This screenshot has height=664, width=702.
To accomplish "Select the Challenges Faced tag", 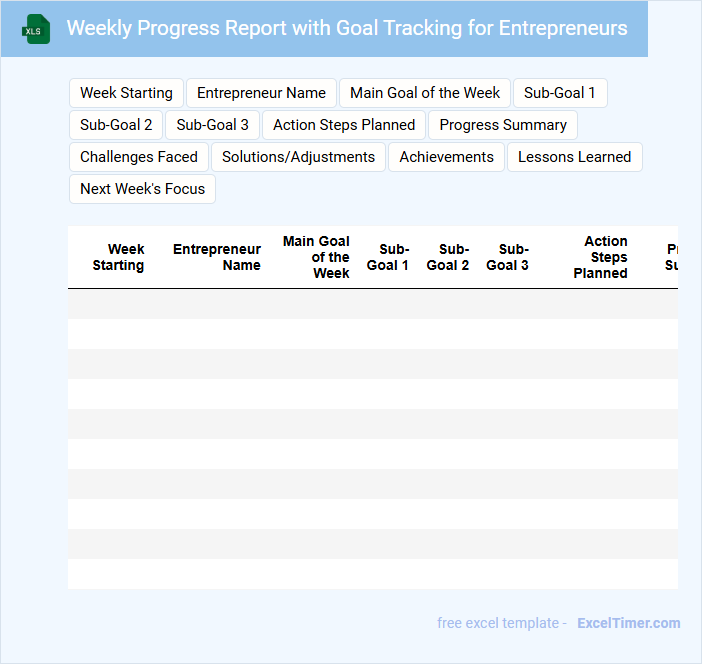I will 139,157.
